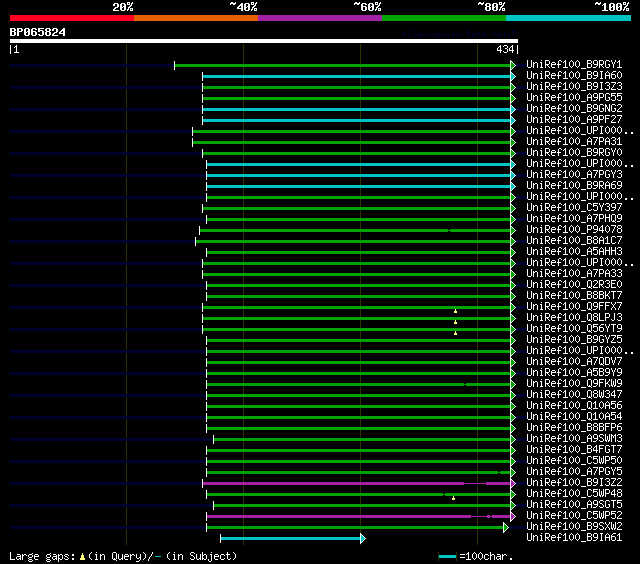Click the UniRef100_B9SXW2 hit label
The width and height of the screenshot is (640, 564).
(573, 527)
